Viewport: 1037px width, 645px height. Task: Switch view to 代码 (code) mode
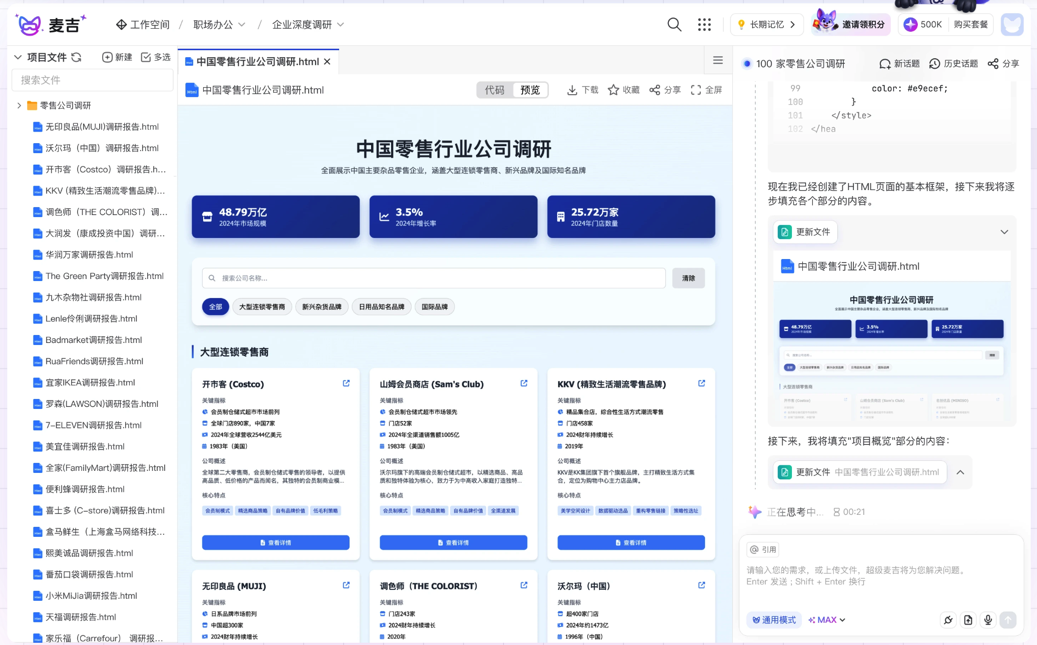click(495, 90)
